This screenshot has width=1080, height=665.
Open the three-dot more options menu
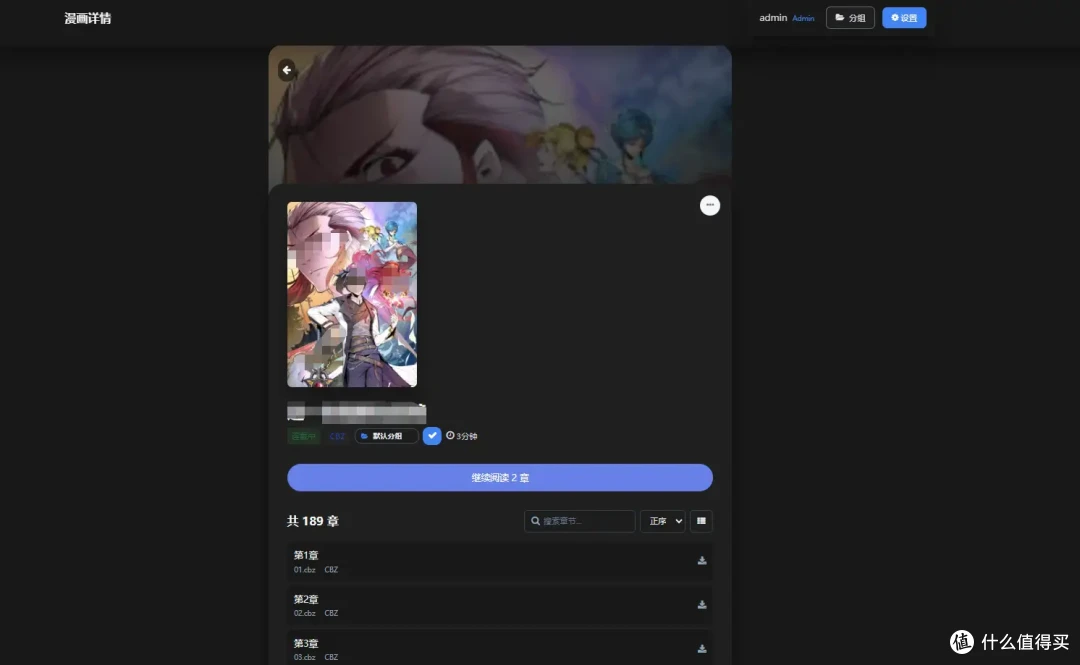click(709, 205)
